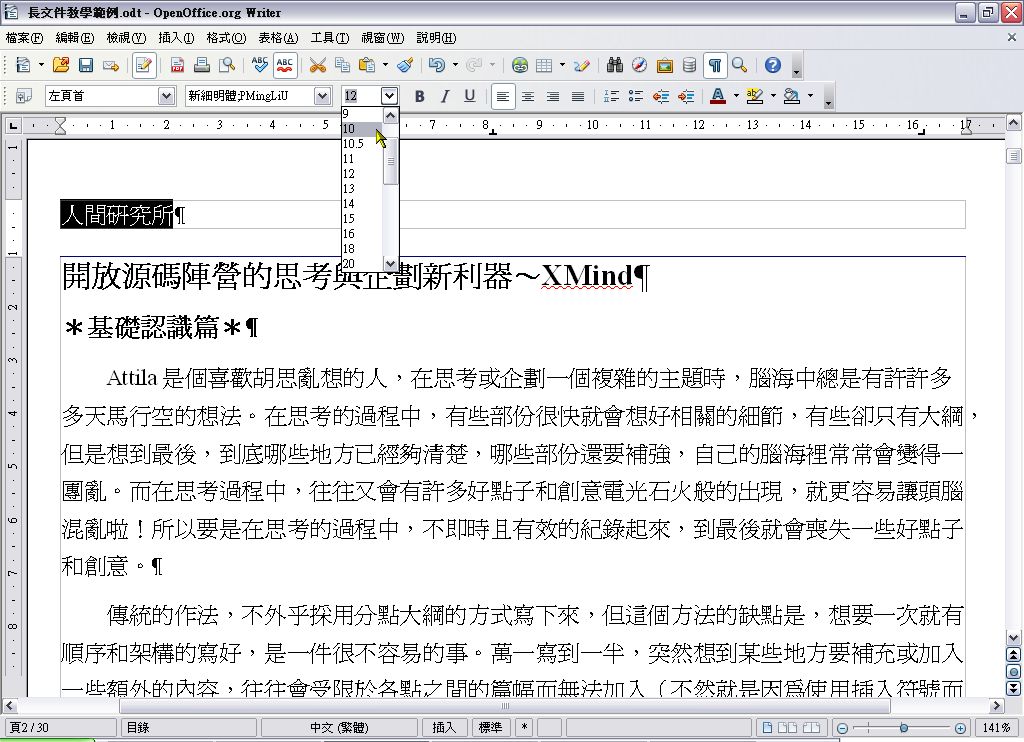Copy selection icon
The height and width of the screenshot is (742, 1024).
point(342,65)
